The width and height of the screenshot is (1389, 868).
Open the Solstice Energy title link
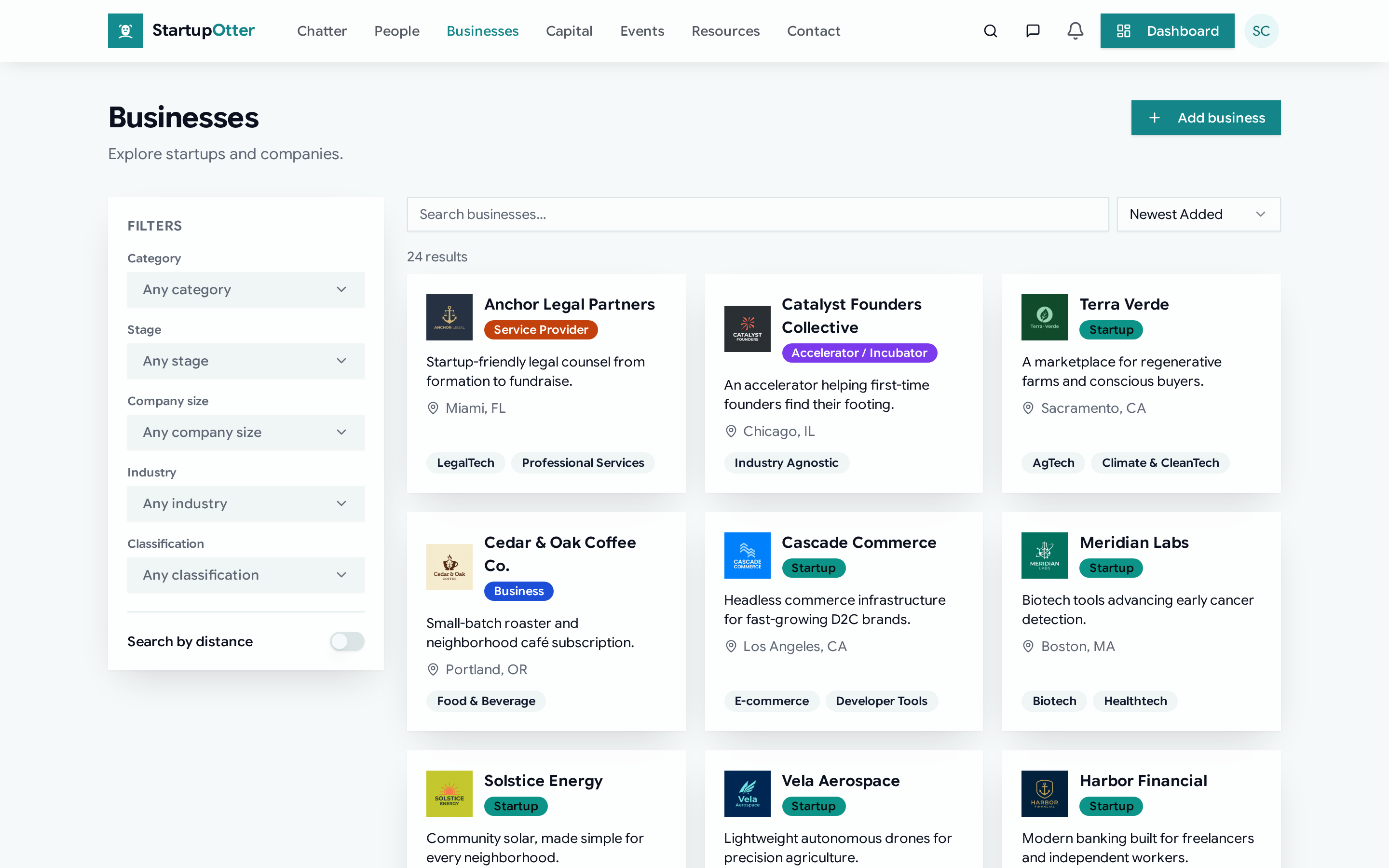[x=543, y=781]
